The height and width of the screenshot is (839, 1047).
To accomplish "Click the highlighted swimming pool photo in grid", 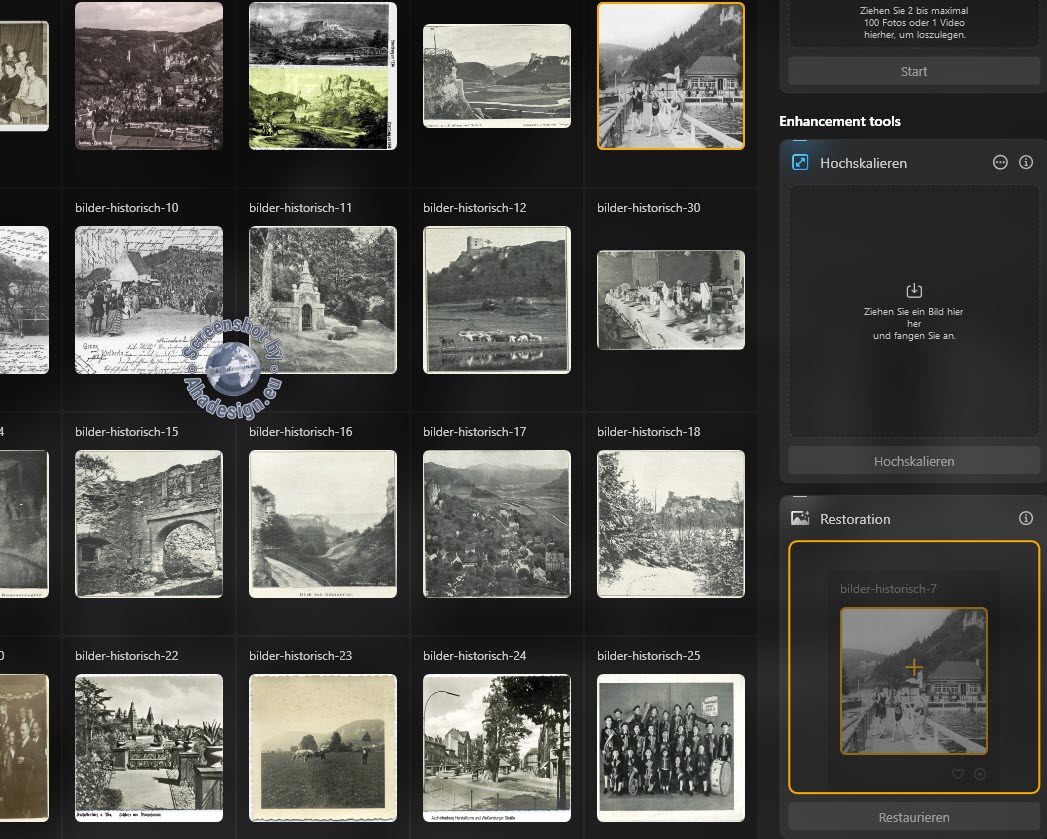I will tap(671, 76).
